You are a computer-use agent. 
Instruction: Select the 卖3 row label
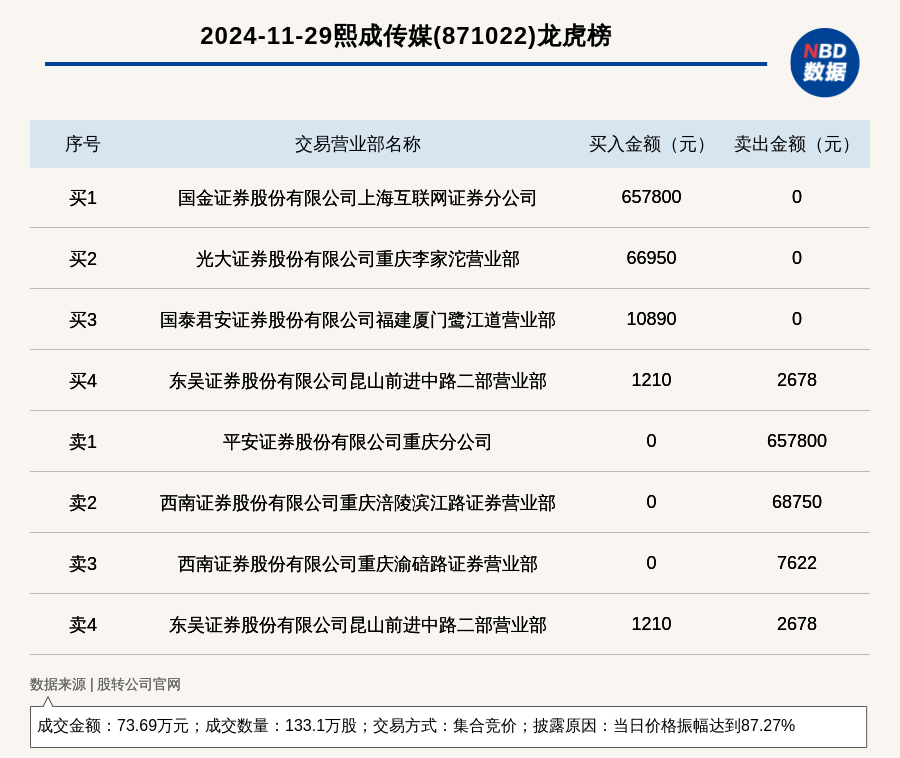[83, 564]
